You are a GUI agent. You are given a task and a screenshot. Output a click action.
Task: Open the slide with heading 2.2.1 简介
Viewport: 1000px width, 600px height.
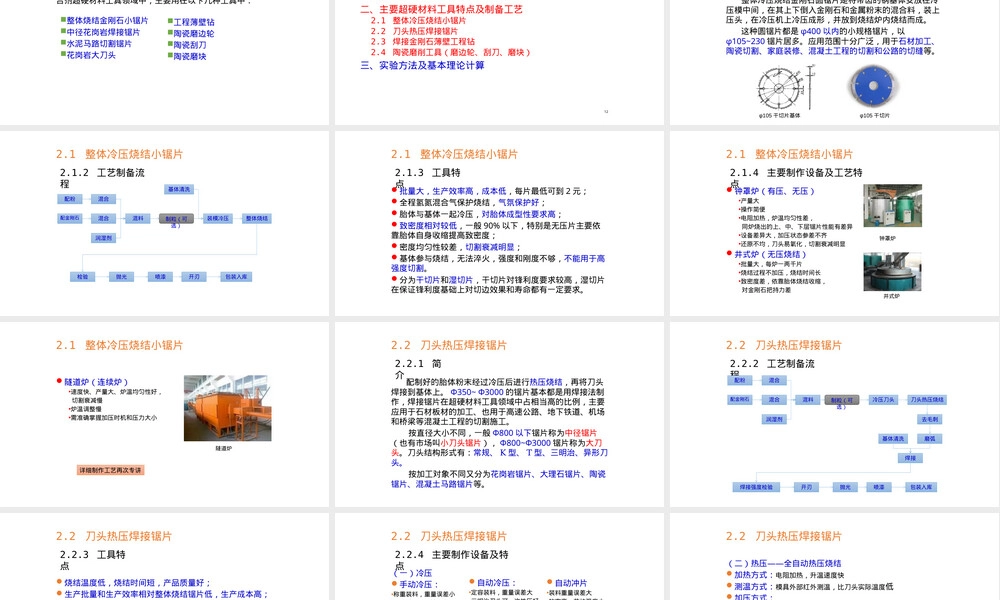tap(499, 414)
